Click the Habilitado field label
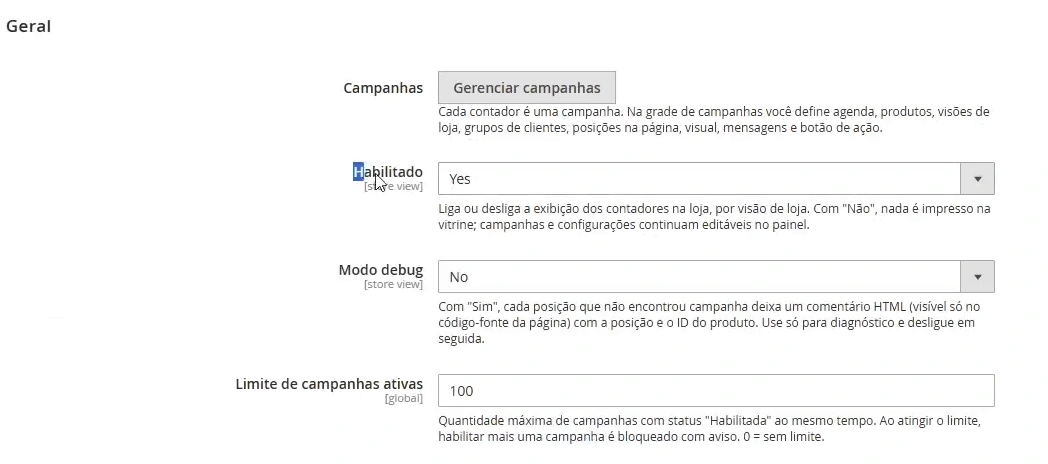The height and width of the screenshot is (464, 1048). point(388,172)
